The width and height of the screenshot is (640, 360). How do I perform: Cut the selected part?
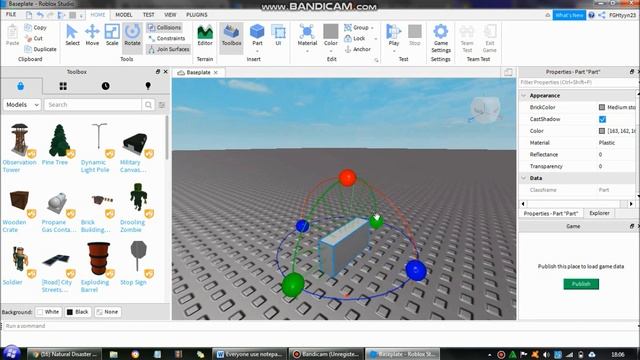[x=34, y=38]
